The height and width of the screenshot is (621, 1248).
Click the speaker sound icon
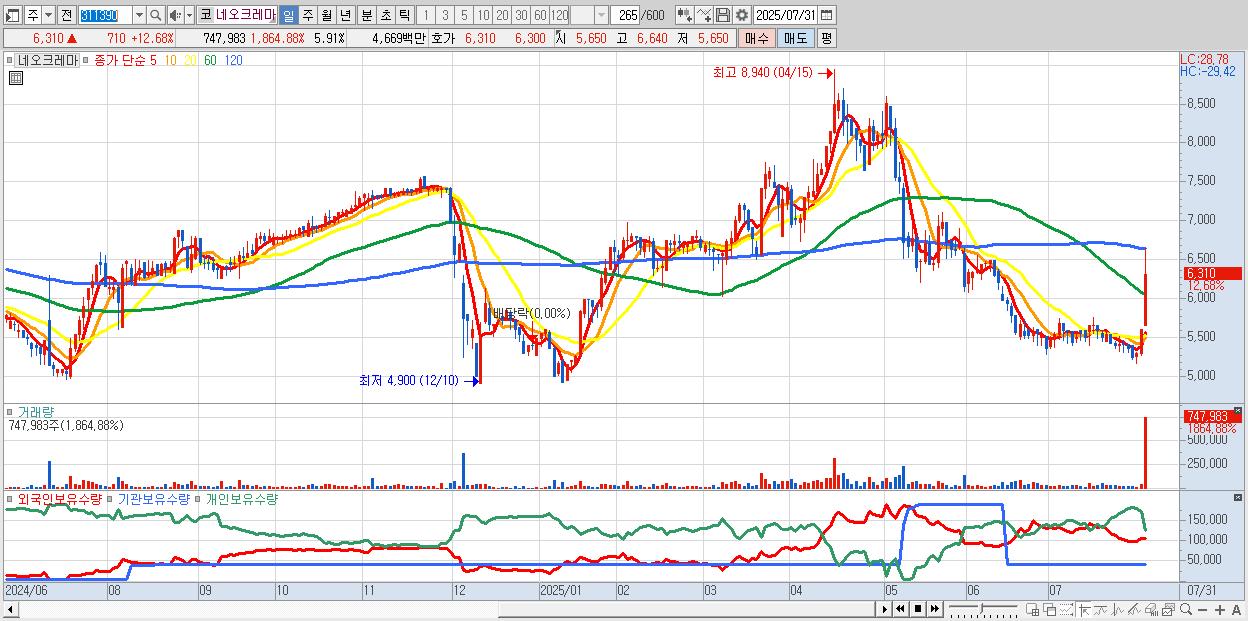(174, 15)
